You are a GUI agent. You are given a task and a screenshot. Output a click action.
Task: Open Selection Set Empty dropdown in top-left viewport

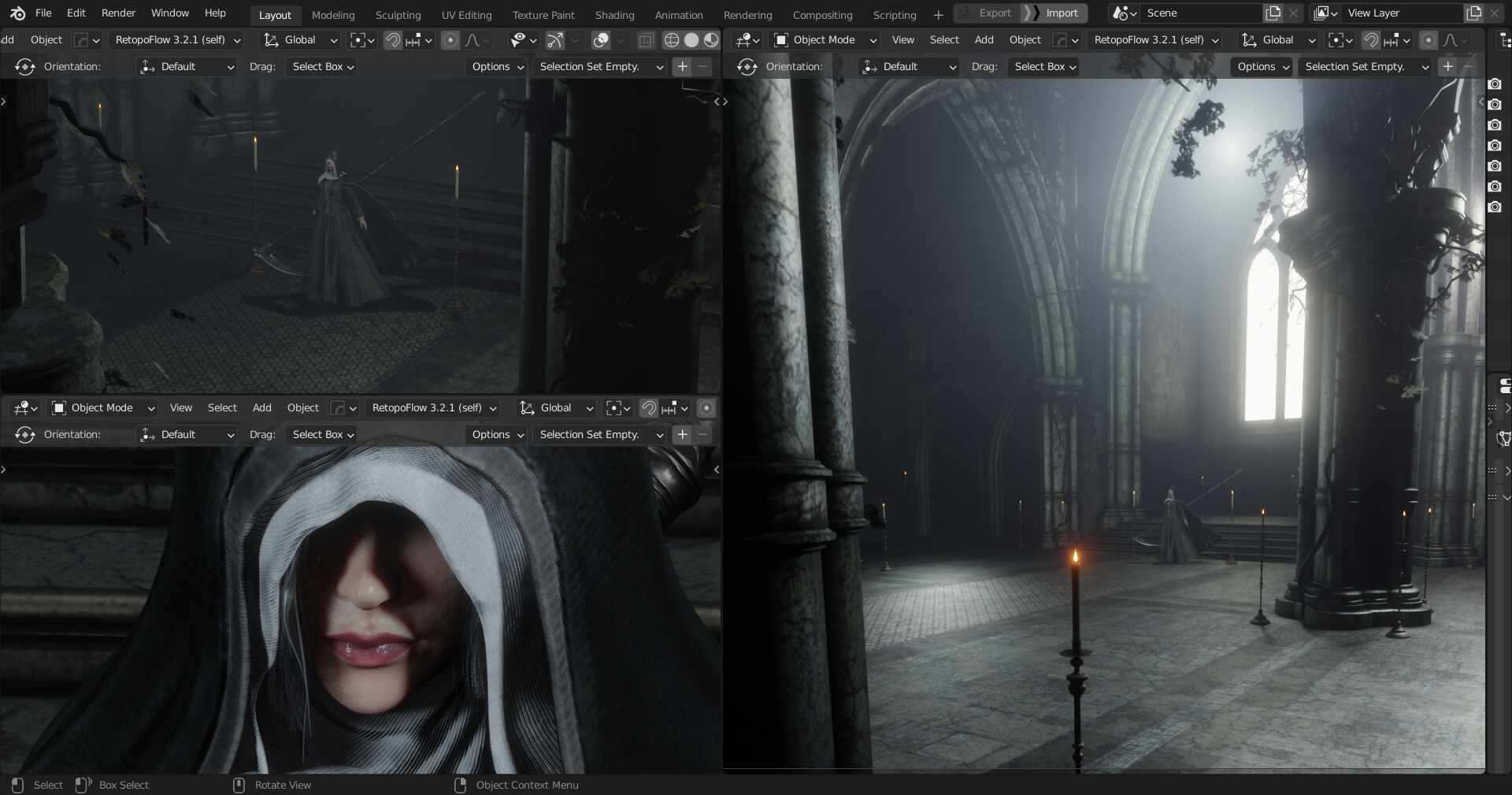[600, 67]
